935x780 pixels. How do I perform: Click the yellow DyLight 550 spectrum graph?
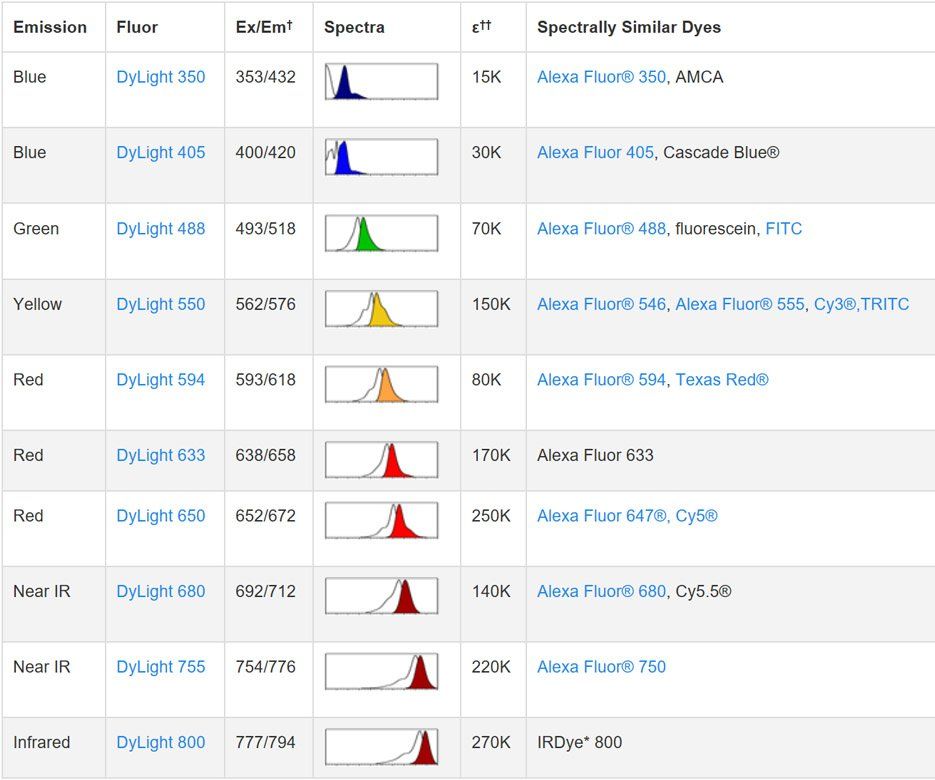click(x=381, y=309)
